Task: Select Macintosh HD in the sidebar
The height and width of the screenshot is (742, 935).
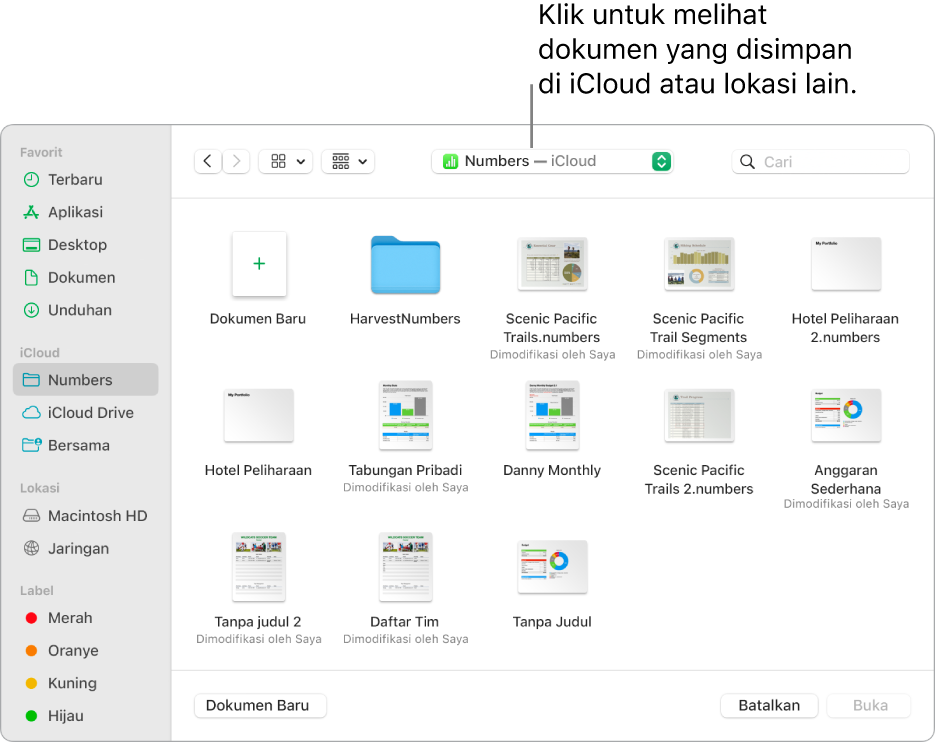Action: (97, 516)
